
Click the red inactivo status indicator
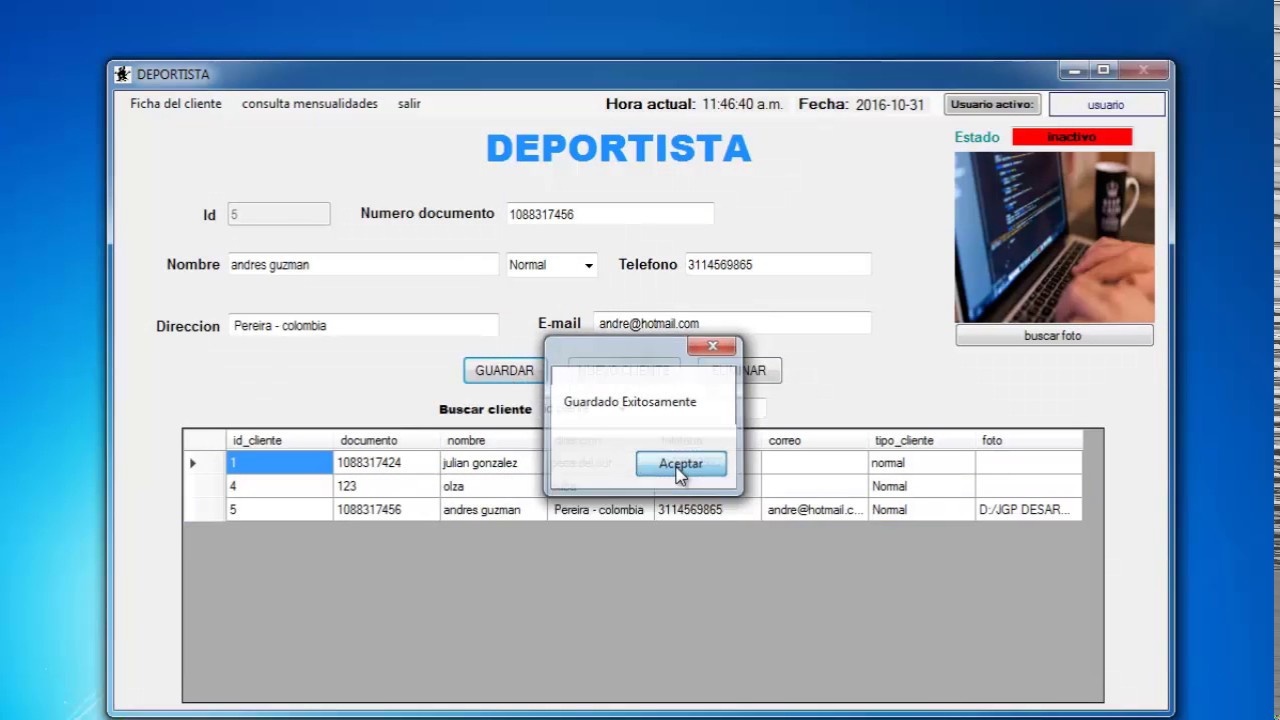click(1072, 137)
